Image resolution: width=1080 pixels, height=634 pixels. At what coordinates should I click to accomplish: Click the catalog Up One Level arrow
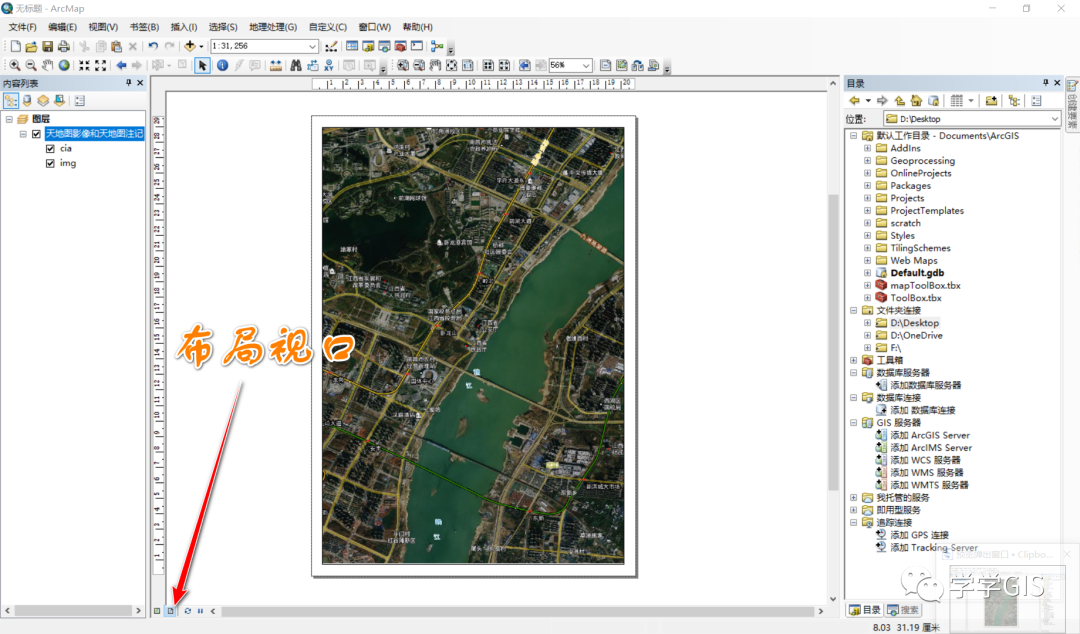(900, 101)
